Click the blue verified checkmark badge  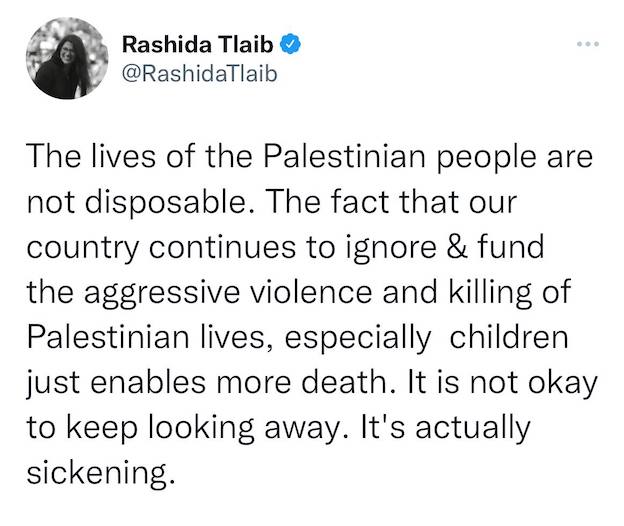(x=290, y=43)
